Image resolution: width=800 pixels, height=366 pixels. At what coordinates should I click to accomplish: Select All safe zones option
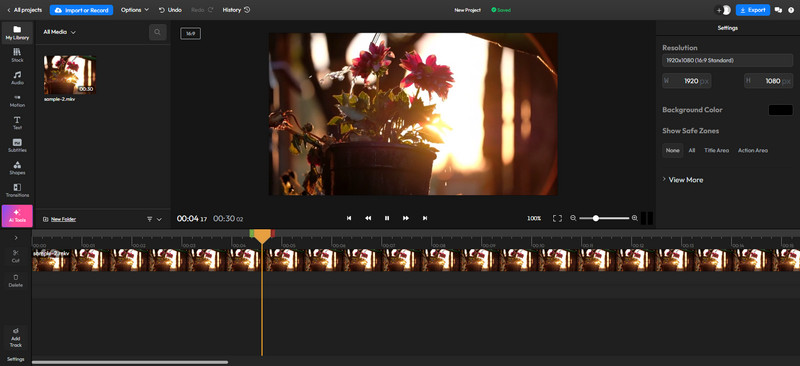coord(691,151)
